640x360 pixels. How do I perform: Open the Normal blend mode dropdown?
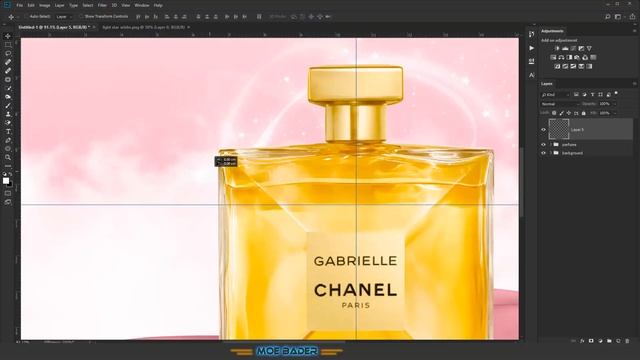pos(560,104)
